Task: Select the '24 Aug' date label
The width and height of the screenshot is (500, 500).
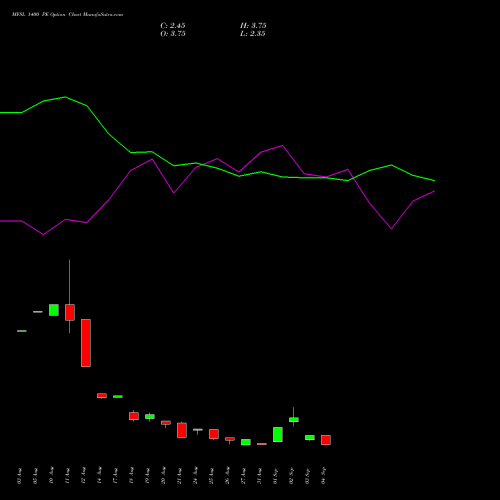Action: click(195, 476)
